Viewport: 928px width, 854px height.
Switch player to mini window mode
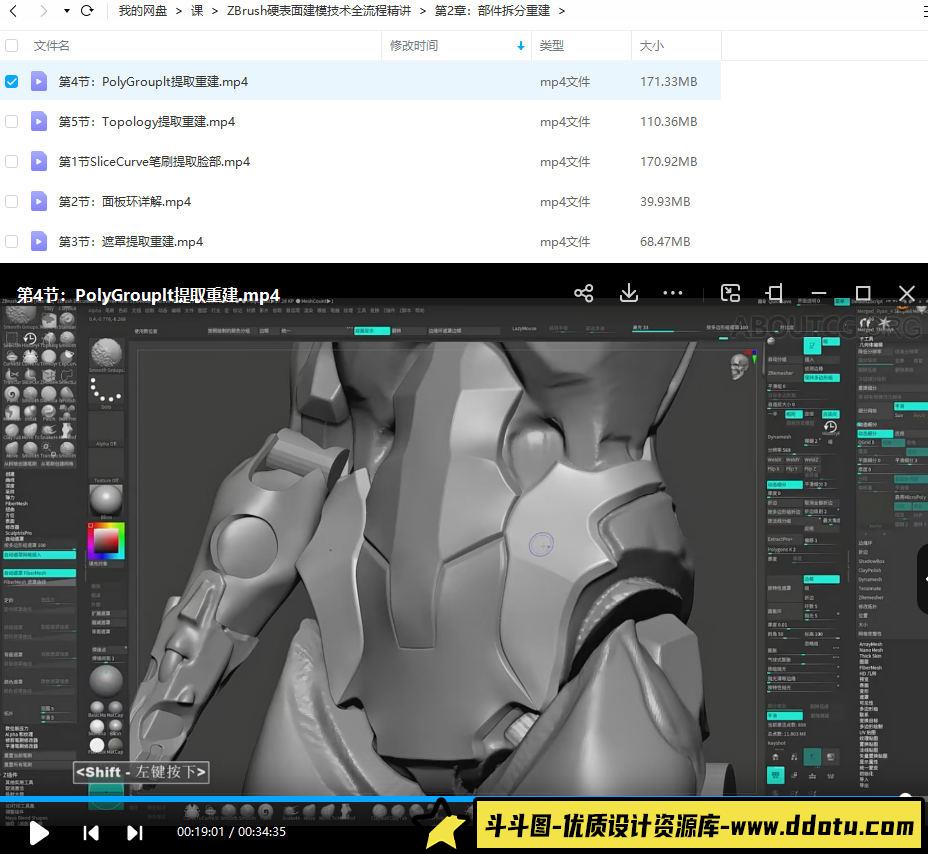[730, 293]
